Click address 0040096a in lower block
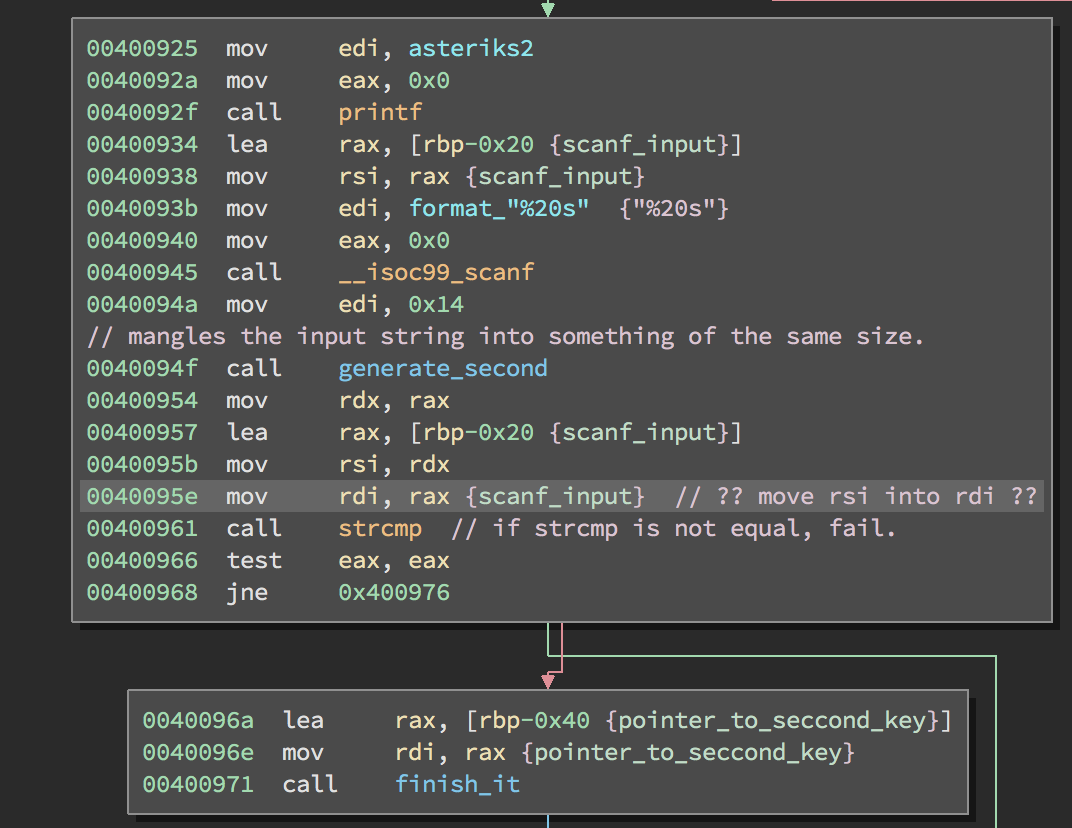The height and width of the screenshot is (828, 1072). point(197,720)
